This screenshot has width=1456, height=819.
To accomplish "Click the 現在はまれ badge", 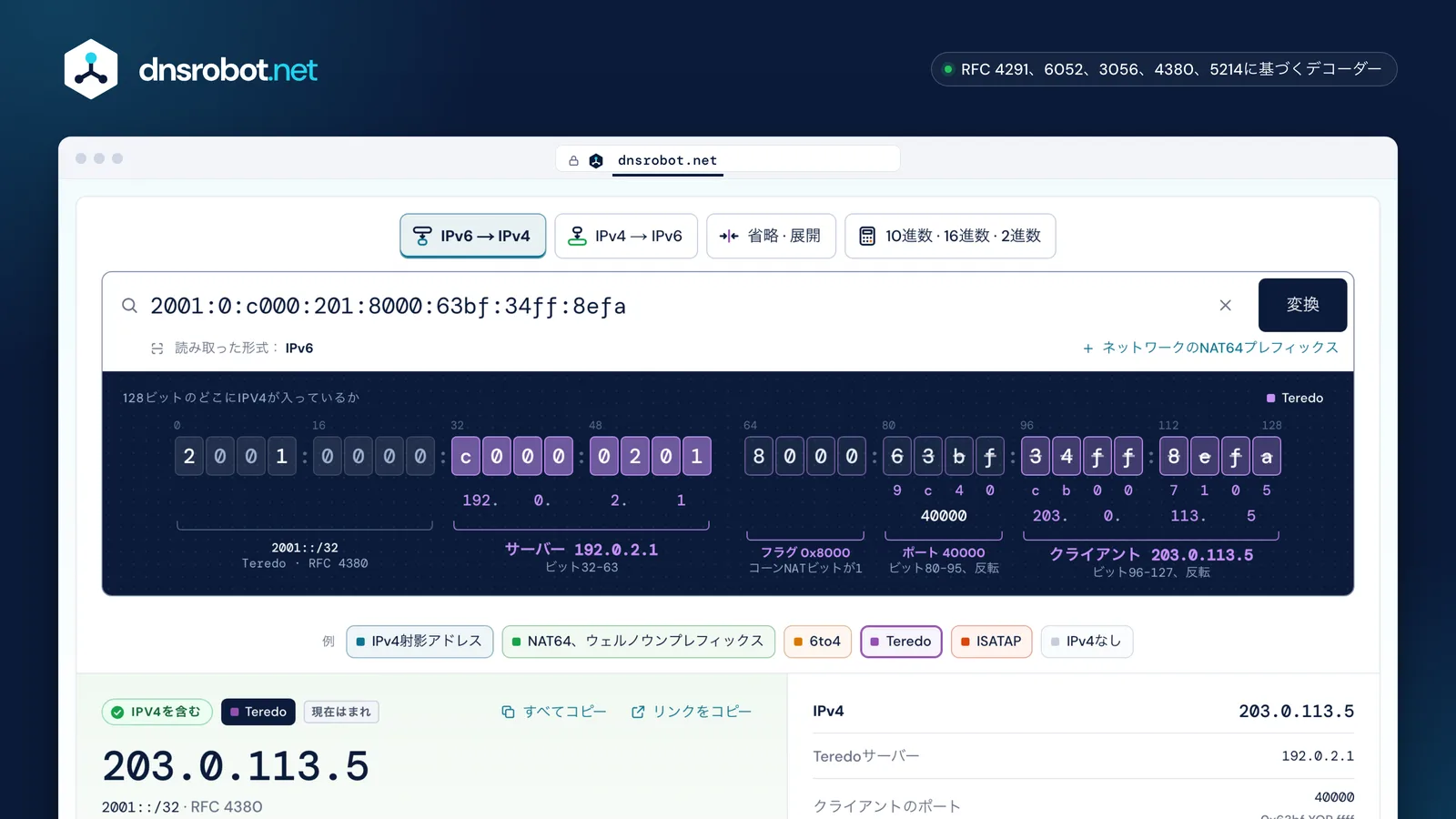I will click(x=341, y=712).
